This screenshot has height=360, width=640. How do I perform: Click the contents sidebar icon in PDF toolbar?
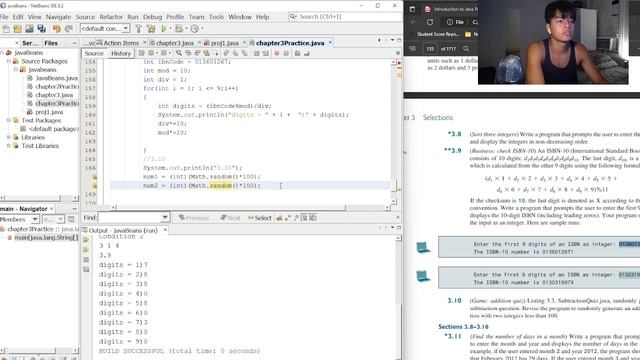pos(412,49)
